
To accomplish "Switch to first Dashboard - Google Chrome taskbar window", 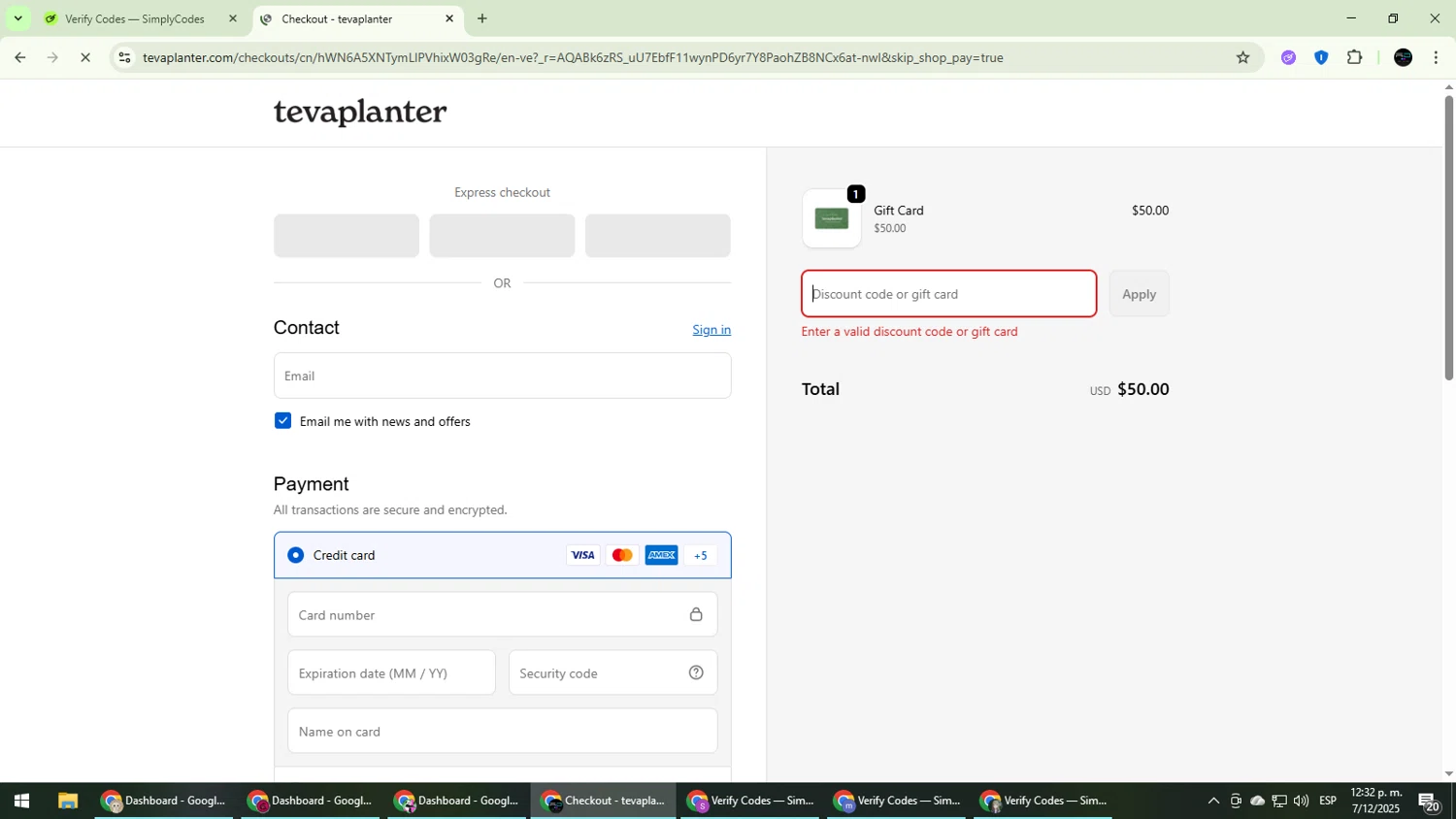I will 164,801.
